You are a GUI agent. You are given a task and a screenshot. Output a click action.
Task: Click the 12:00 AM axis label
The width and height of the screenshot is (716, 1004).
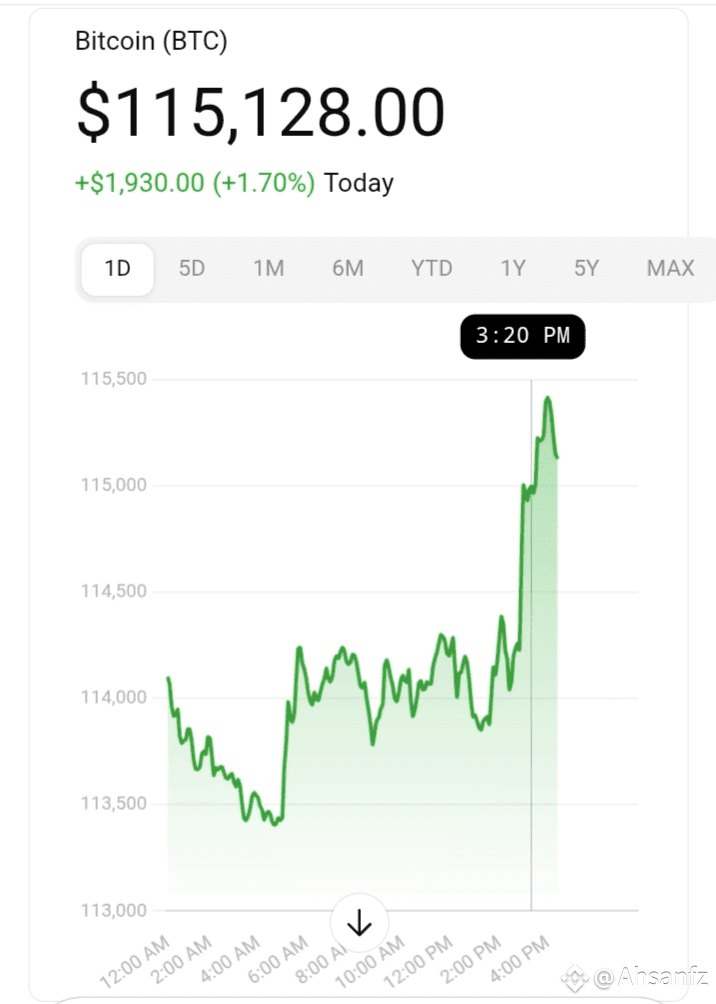coord(136,960)
